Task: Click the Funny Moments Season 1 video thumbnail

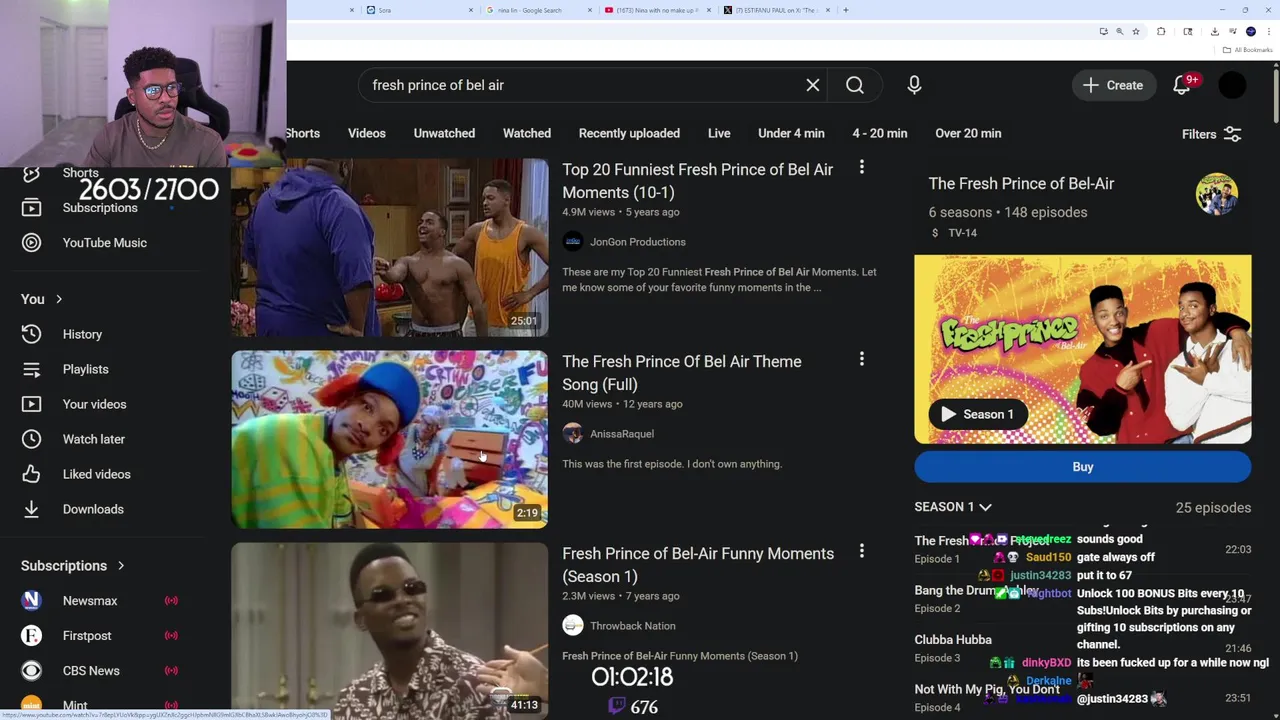Action: coord(390,631)
